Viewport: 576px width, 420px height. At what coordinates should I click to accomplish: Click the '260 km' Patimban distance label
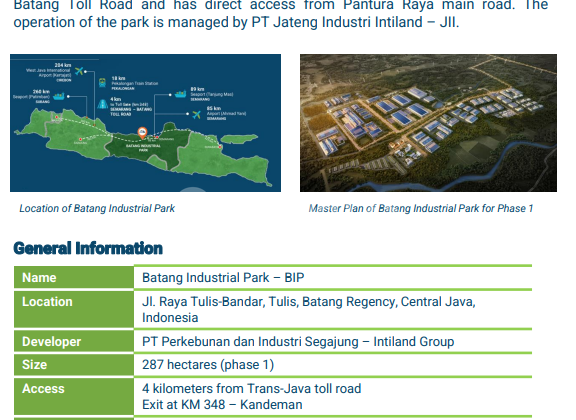(41, 91)
